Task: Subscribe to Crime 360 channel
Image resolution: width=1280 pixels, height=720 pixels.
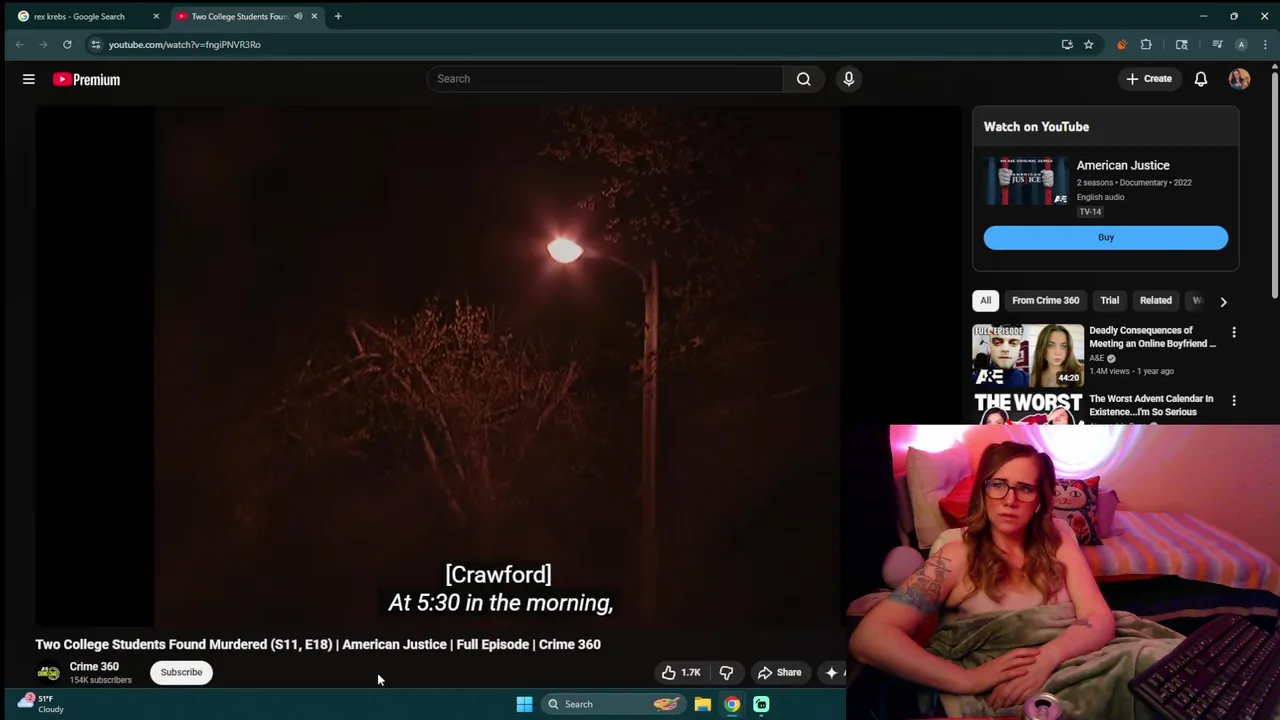Action: click(x=181, y=672)
